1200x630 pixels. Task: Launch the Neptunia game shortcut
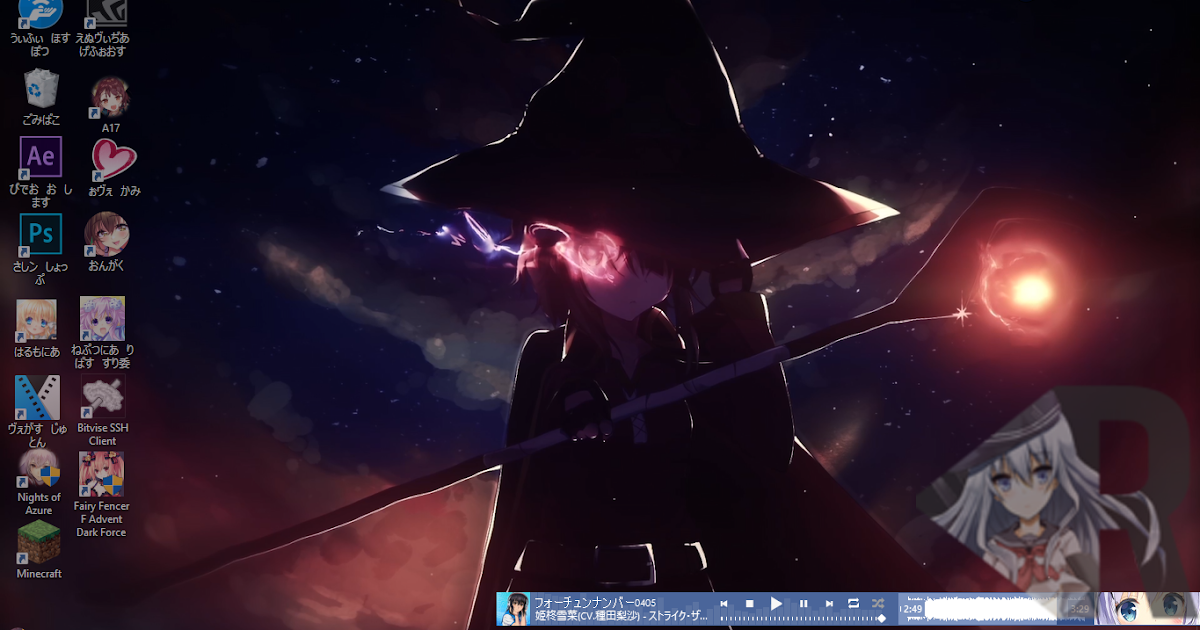102,319
